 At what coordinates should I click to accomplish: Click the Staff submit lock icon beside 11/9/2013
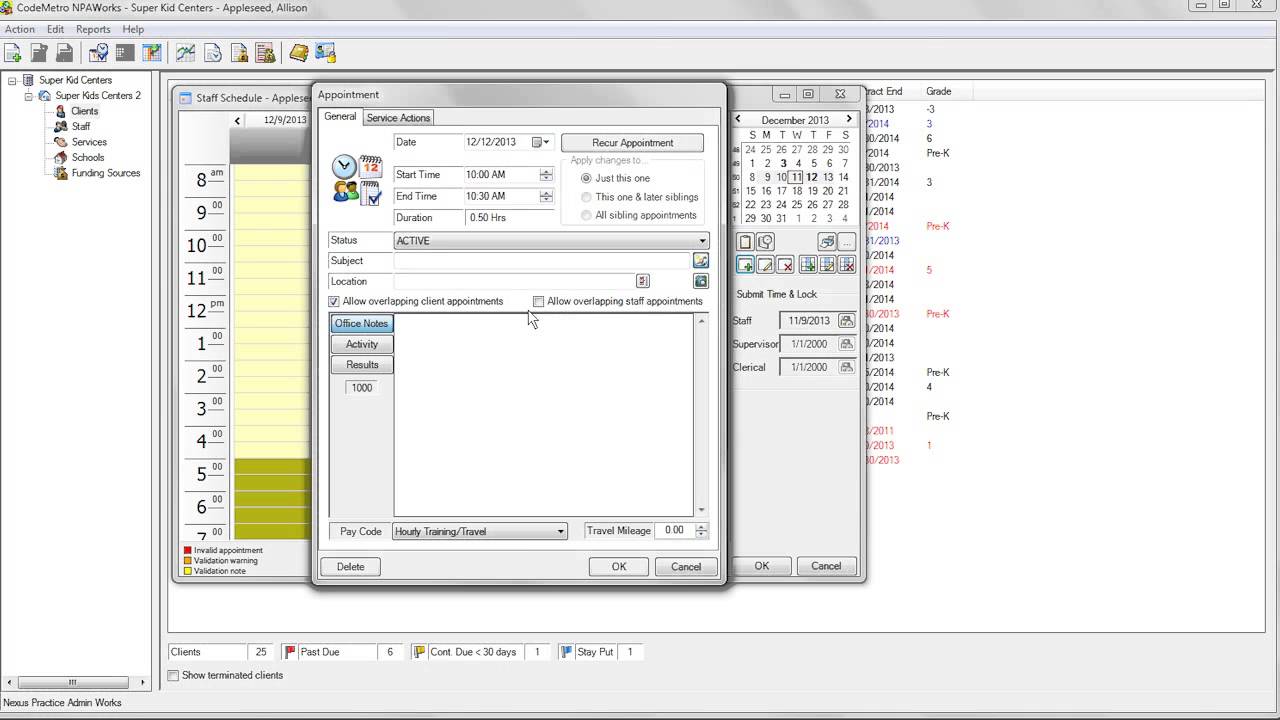click(x=846, y=321)
